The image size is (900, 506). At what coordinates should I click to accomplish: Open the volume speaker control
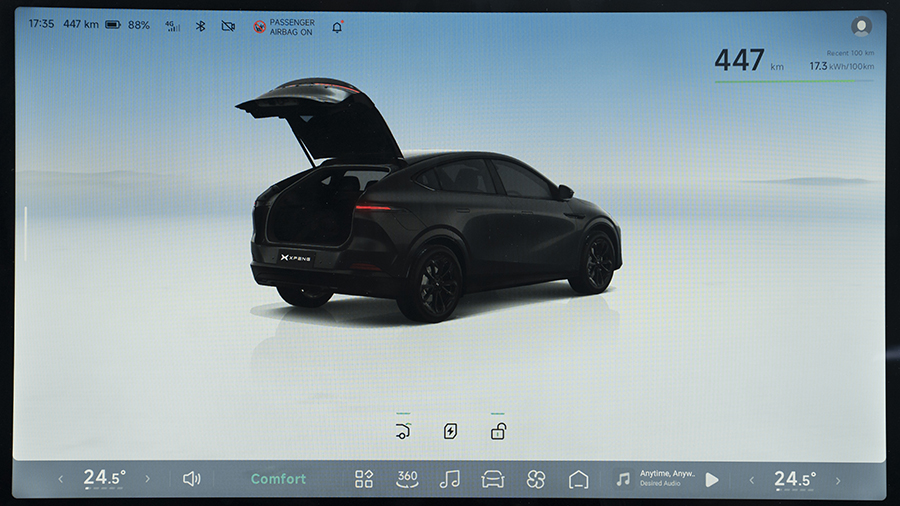pos(191,479)
